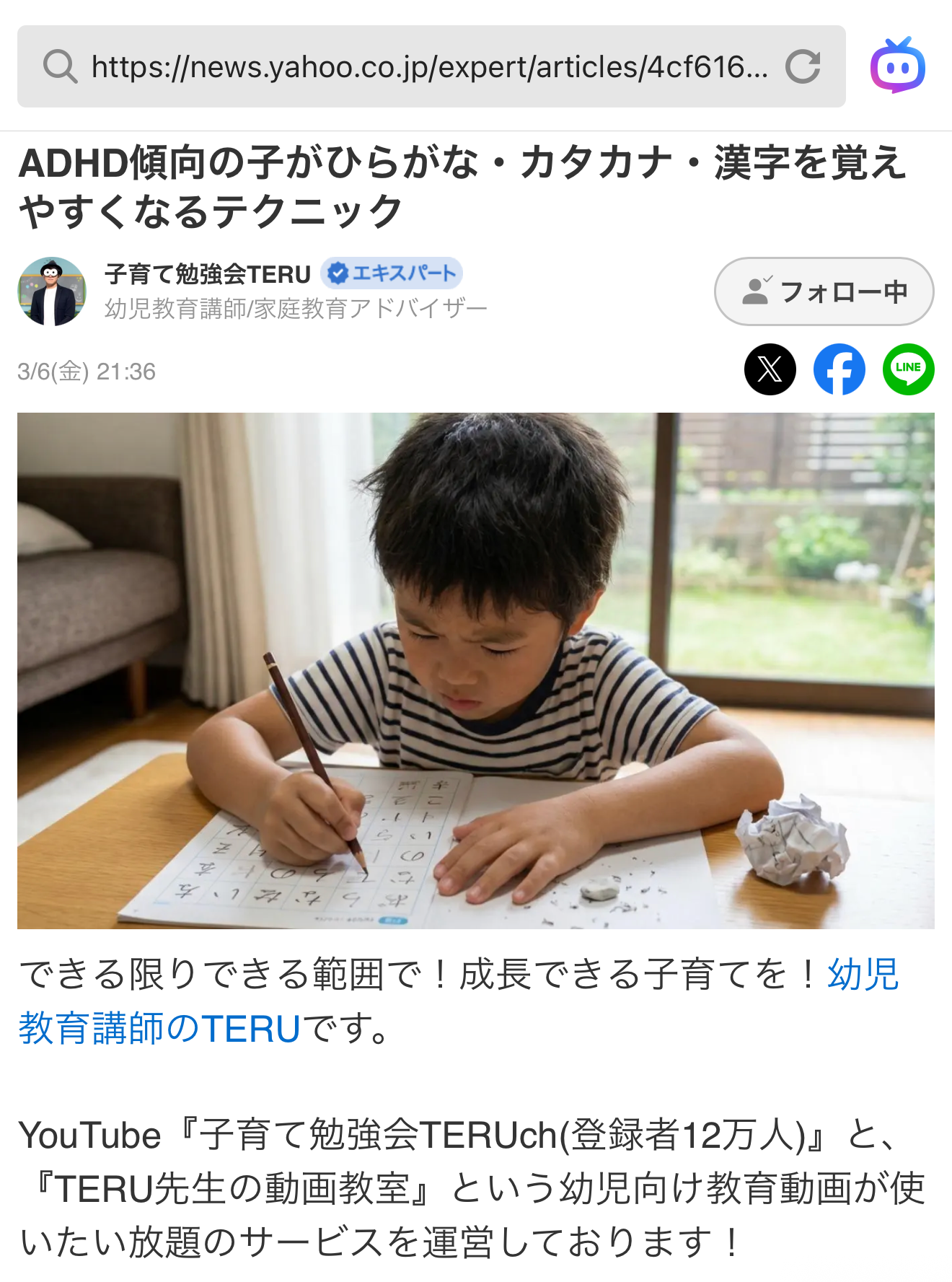Viewport: 952px width, 1282px height.
Task: Share the article on Facebook
Action: [839, 369]
